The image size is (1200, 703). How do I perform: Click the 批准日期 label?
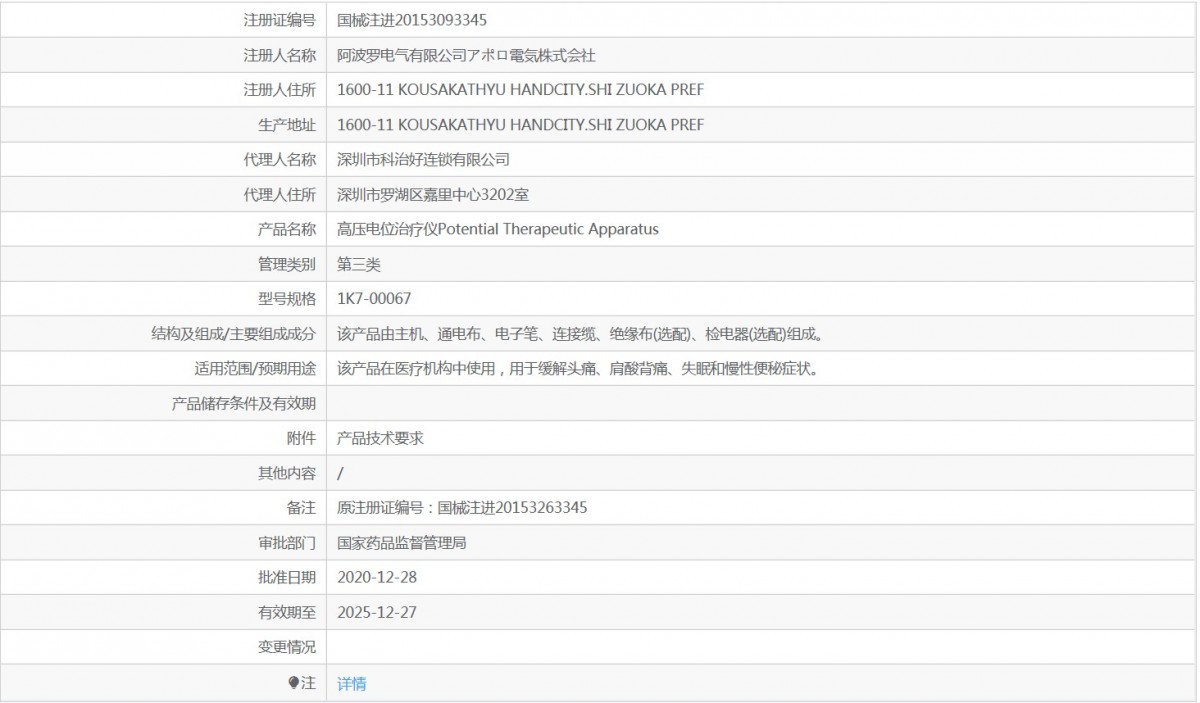[x=287, y=578]
